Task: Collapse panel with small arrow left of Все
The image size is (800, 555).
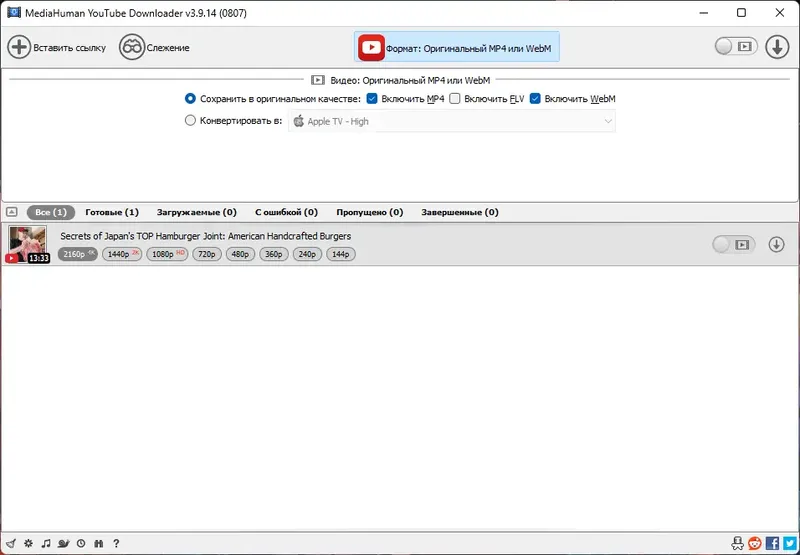Action: (12, 212)
